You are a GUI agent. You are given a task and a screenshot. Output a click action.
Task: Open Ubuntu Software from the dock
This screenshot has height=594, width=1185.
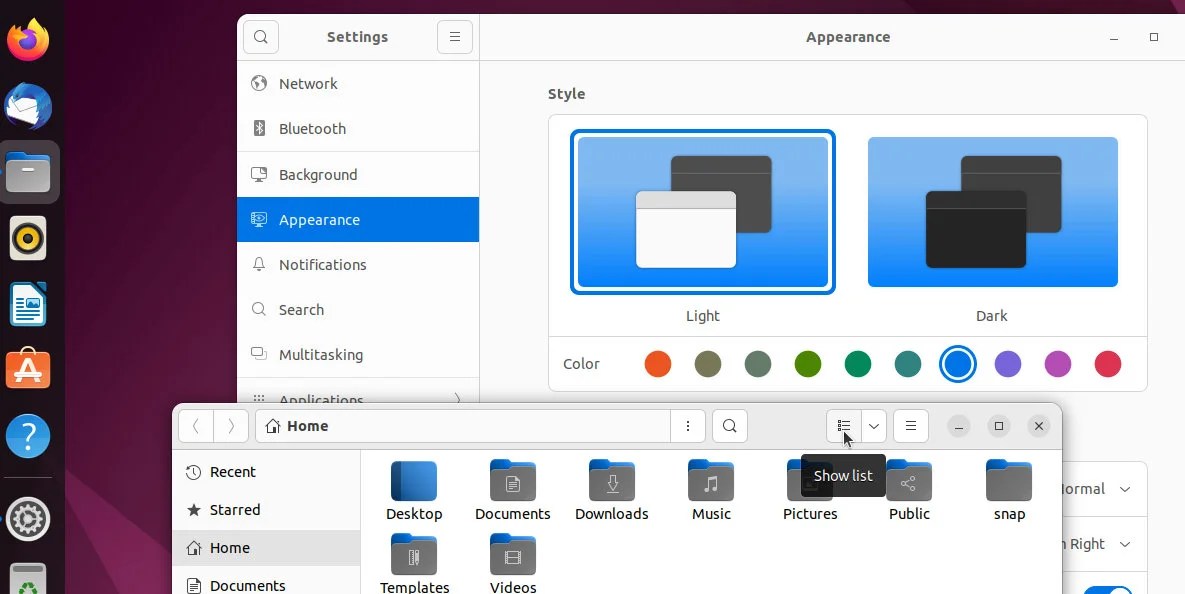[27, 369]
